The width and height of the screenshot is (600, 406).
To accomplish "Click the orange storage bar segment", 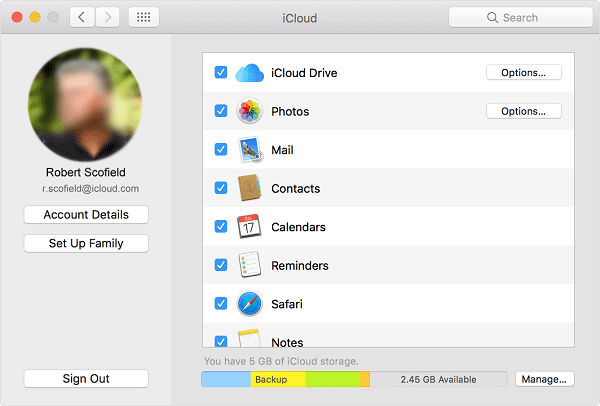I will point(365,379).
